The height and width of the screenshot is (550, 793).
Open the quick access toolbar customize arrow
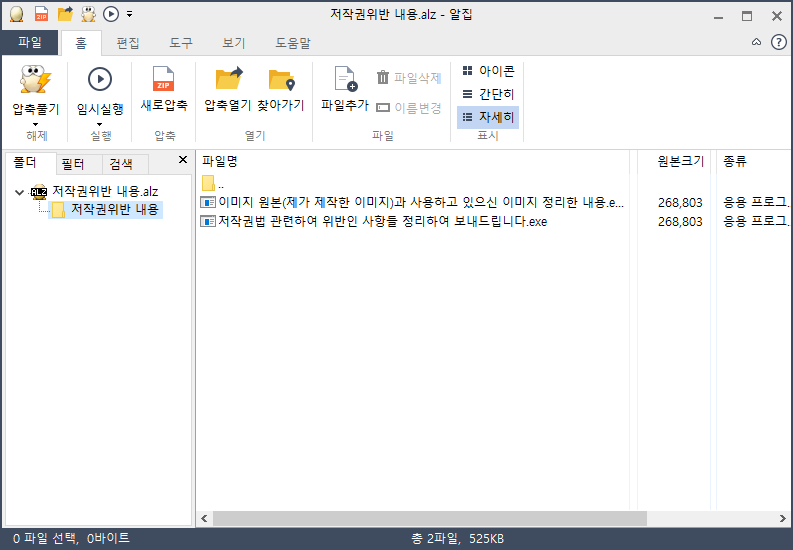click(129, 14)
